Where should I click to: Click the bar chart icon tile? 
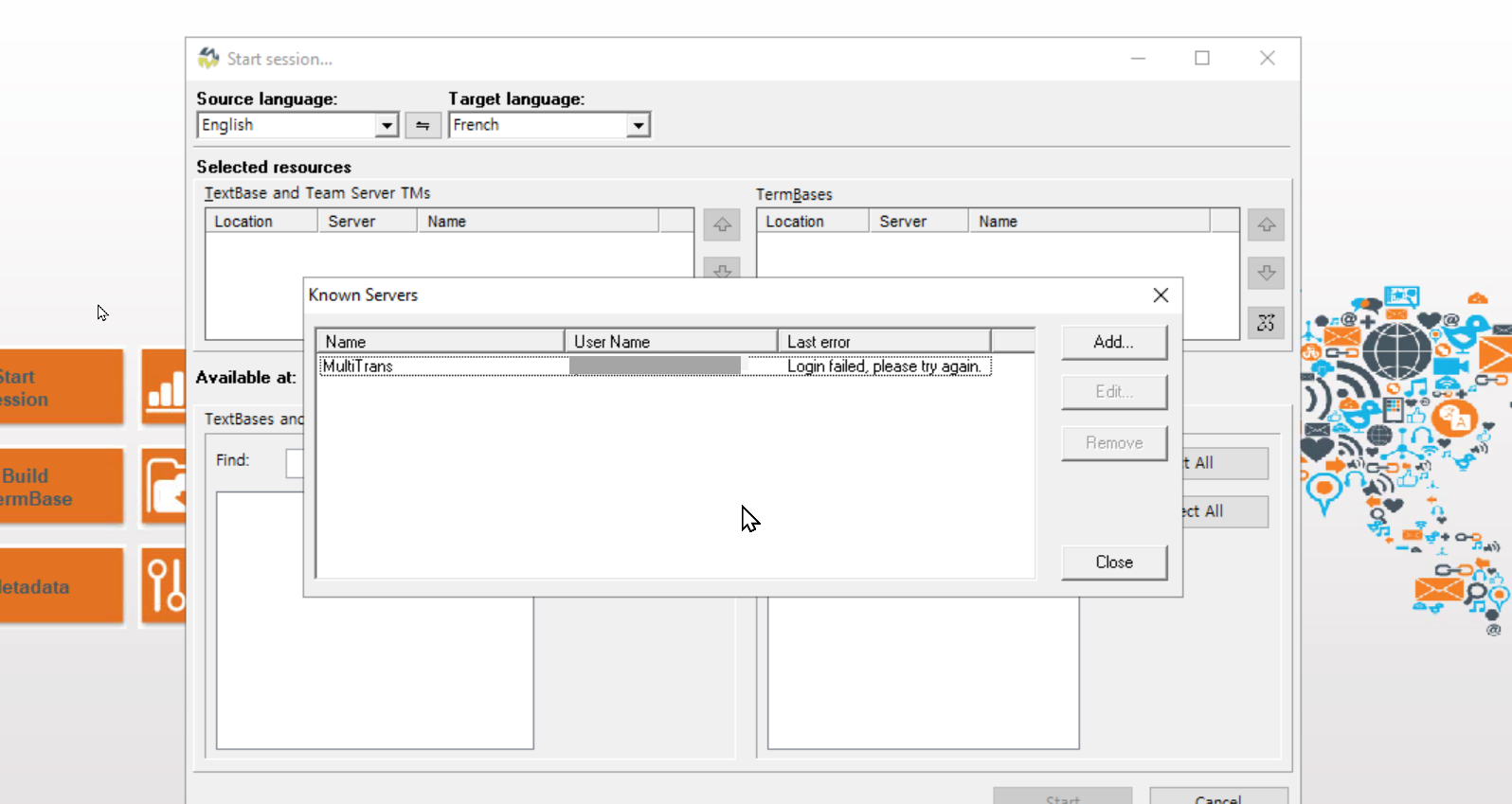point(164,387)
